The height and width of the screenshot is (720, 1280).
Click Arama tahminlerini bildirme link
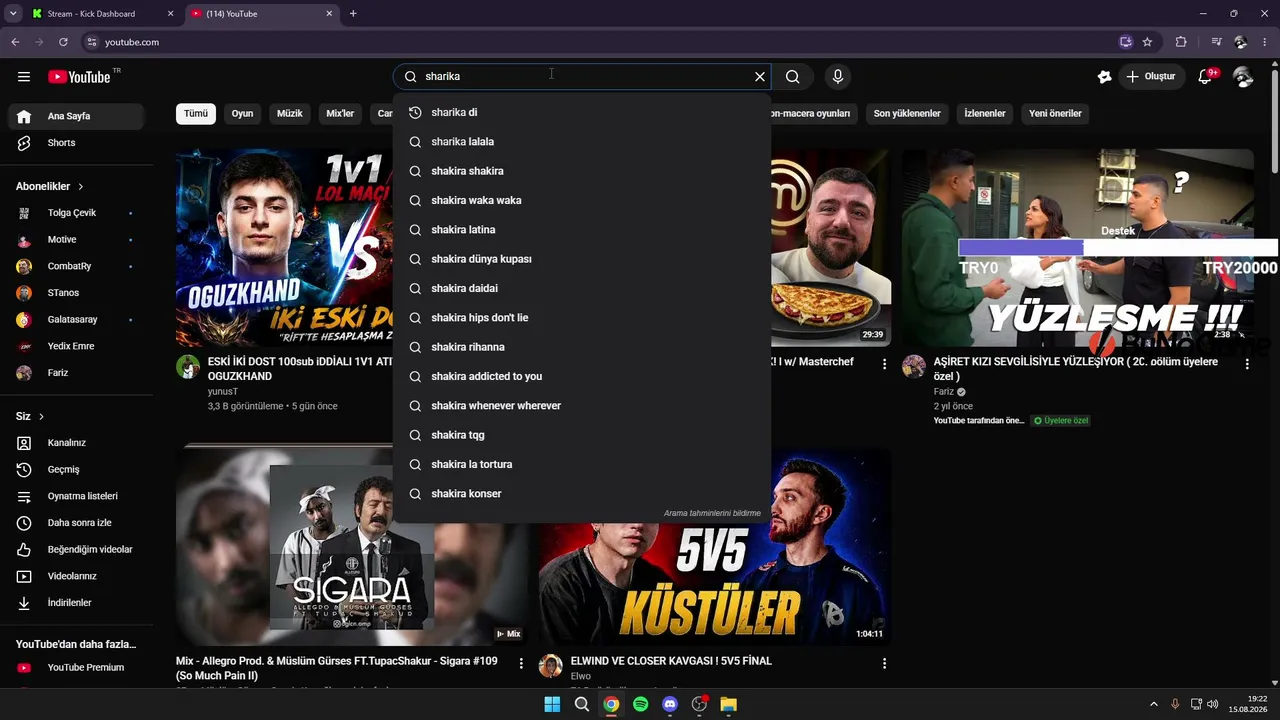[712, 514]
